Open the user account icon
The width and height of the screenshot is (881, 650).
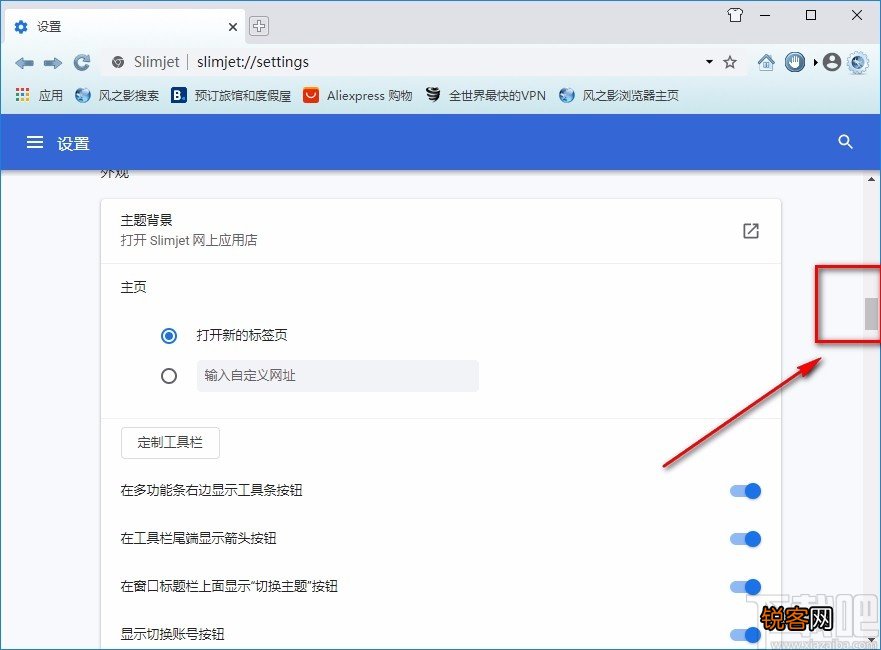pos(832,62)
